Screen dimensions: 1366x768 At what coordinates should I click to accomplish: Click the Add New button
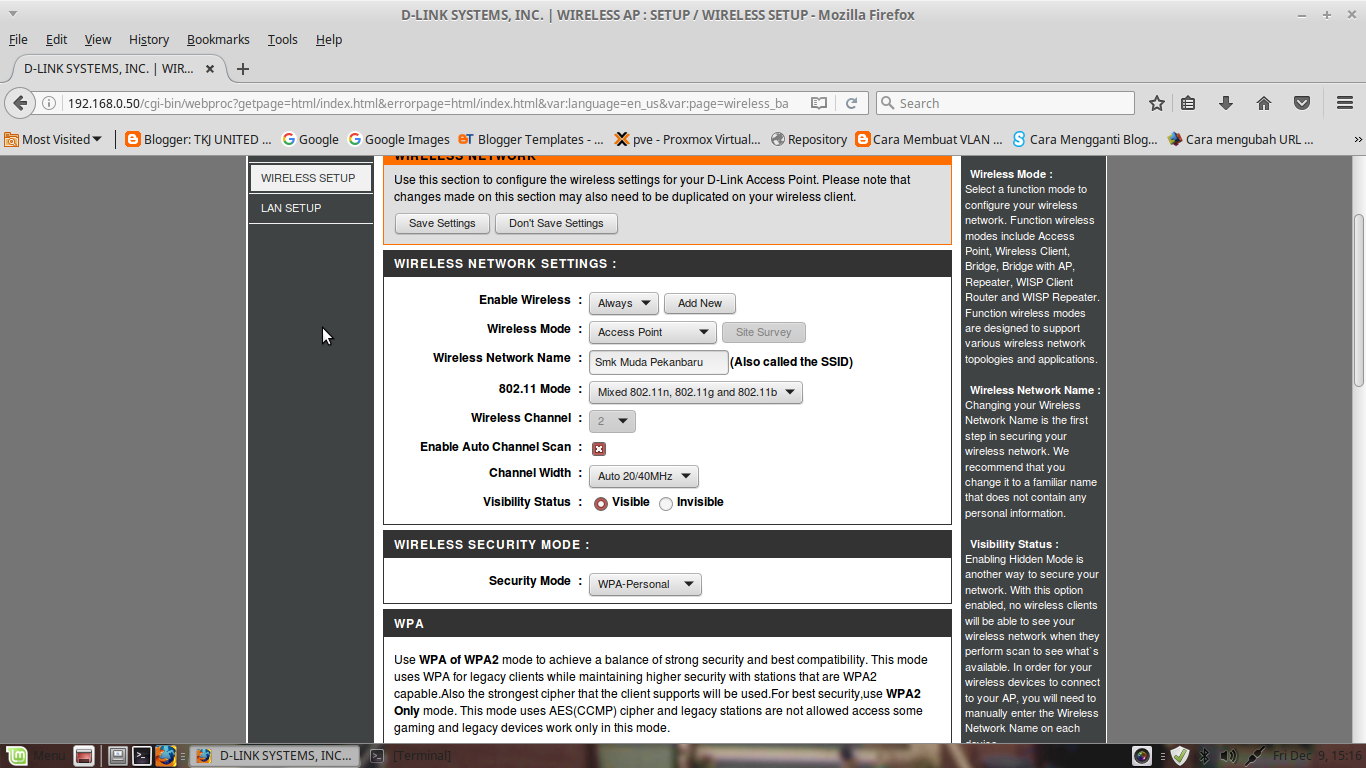699,302
